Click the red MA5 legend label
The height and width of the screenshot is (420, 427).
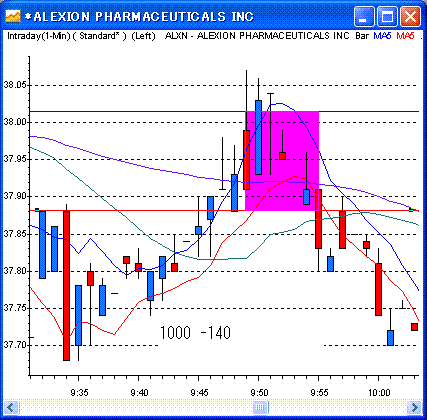tap(405, 36)
